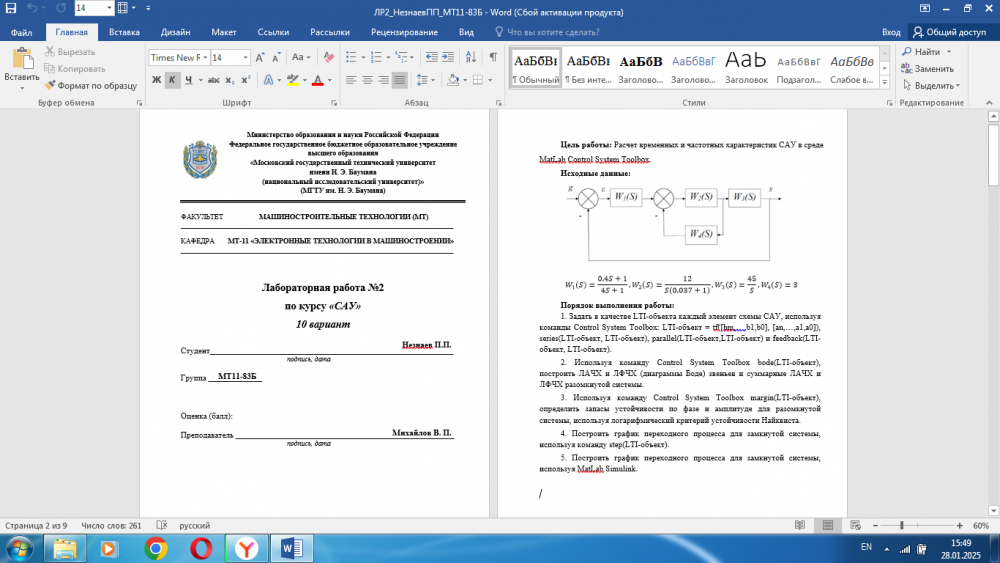
Task: Toggle justified text alignment
Action: (x=400, y=80)
